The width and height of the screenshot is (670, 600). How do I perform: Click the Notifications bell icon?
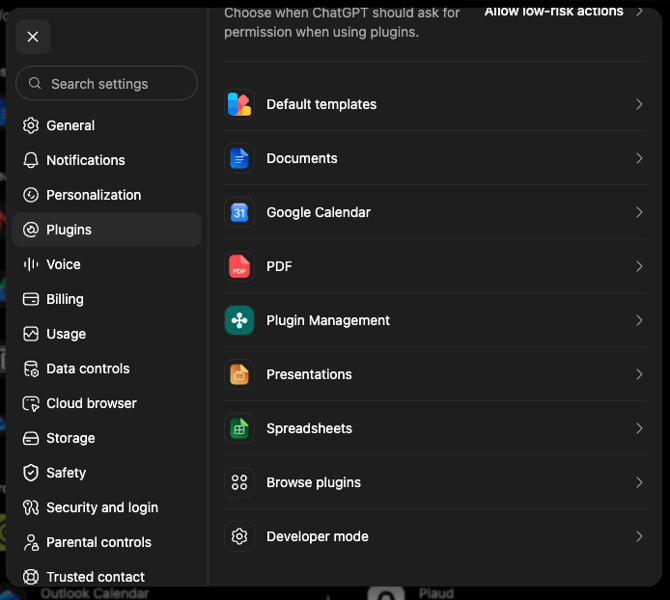pyautogui.click(x=31, y=160)
